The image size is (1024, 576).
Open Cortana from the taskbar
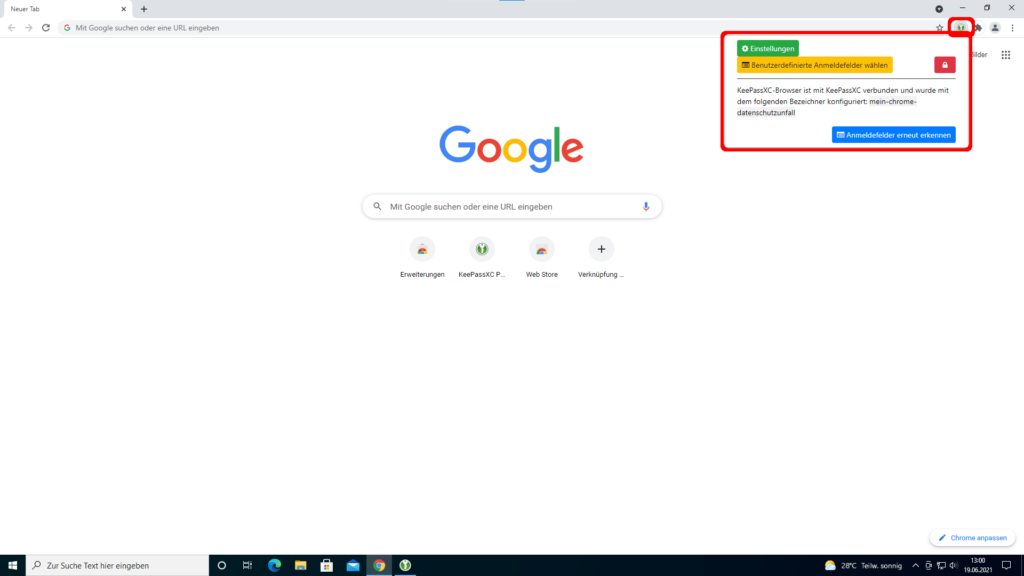(222, 566)
